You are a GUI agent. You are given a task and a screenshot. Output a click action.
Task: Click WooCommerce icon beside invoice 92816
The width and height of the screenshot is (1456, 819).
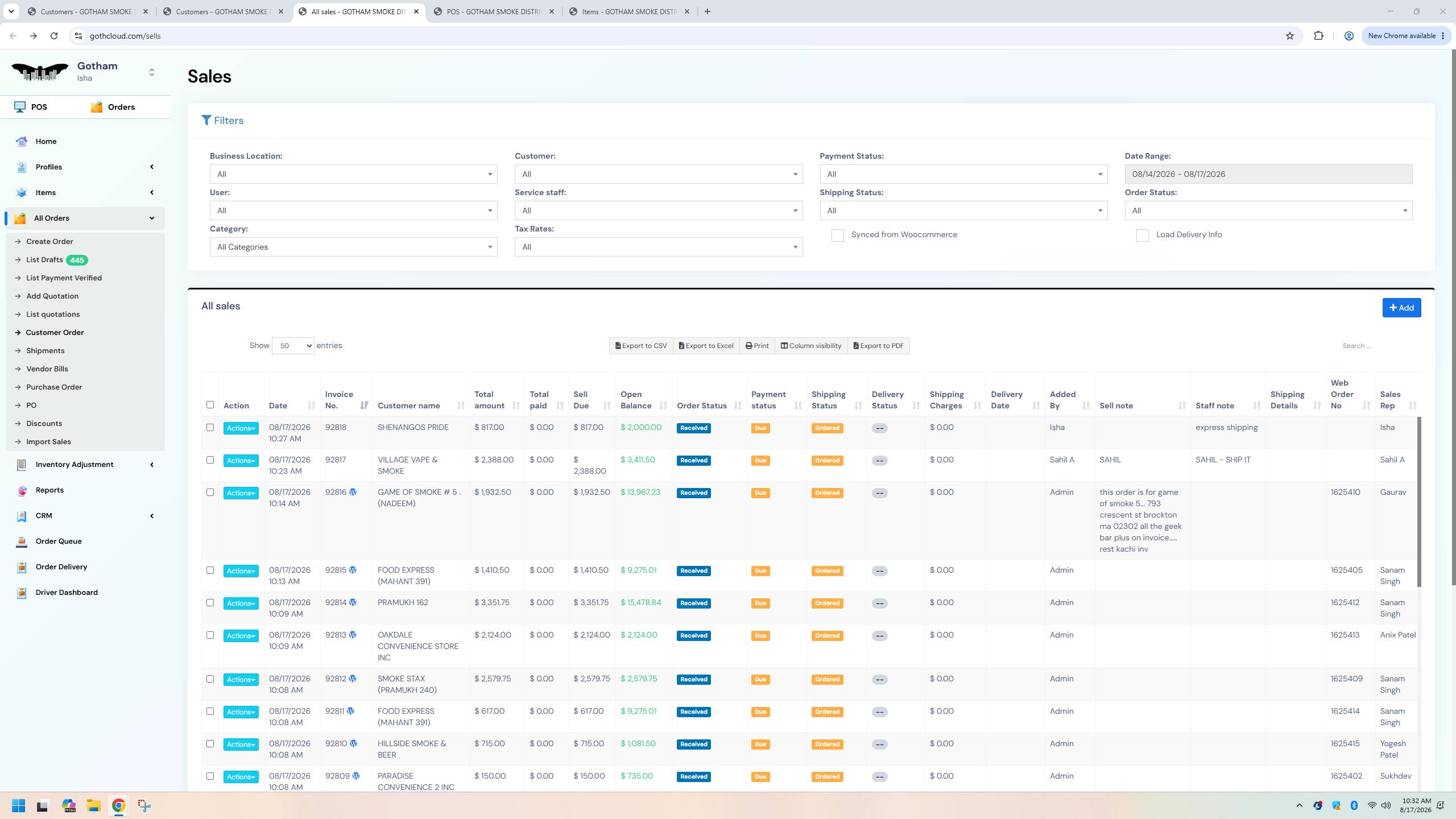click(x=353, y=493)
